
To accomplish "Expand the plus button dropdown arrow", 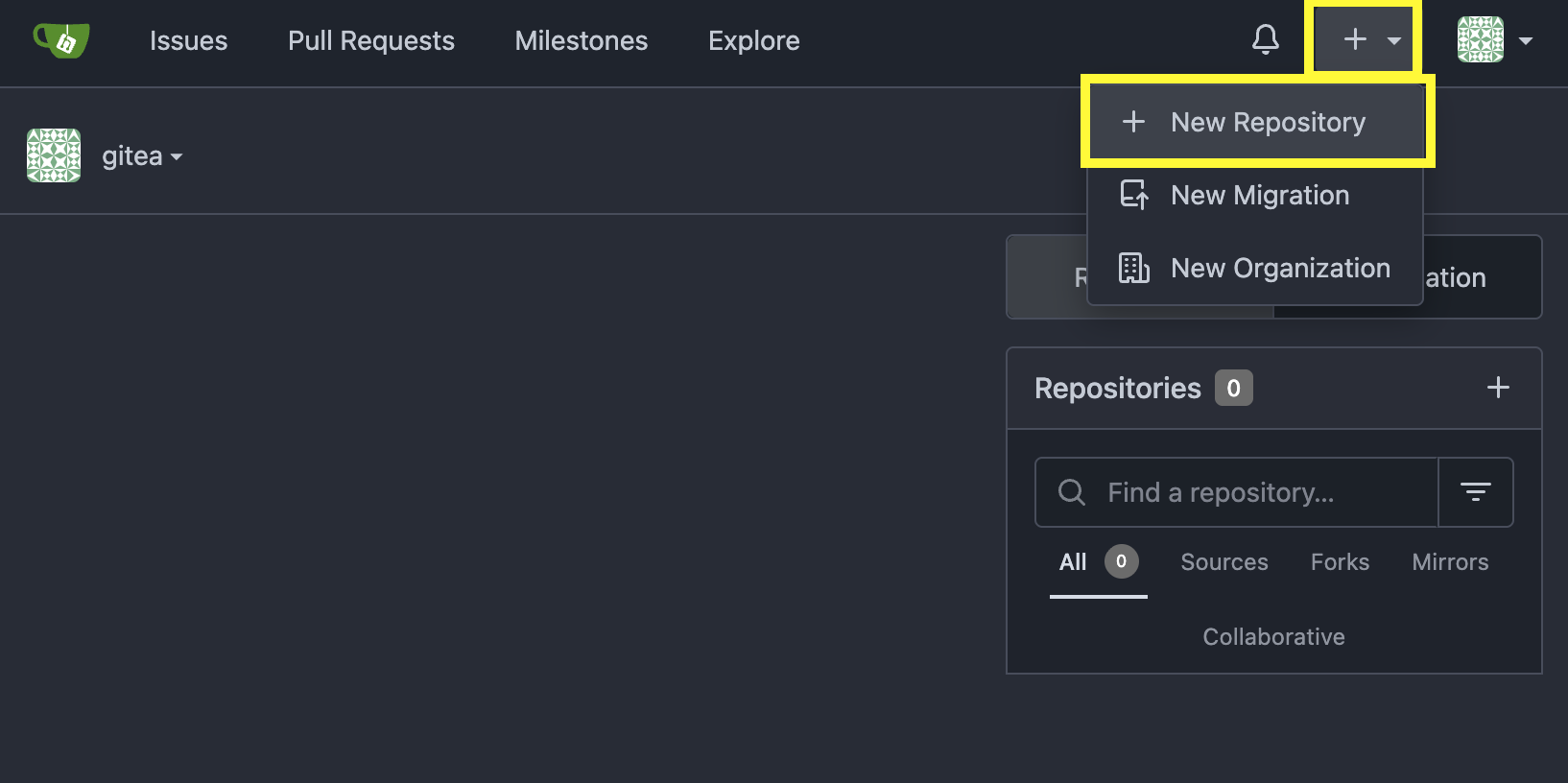I will pos(1394,42).
